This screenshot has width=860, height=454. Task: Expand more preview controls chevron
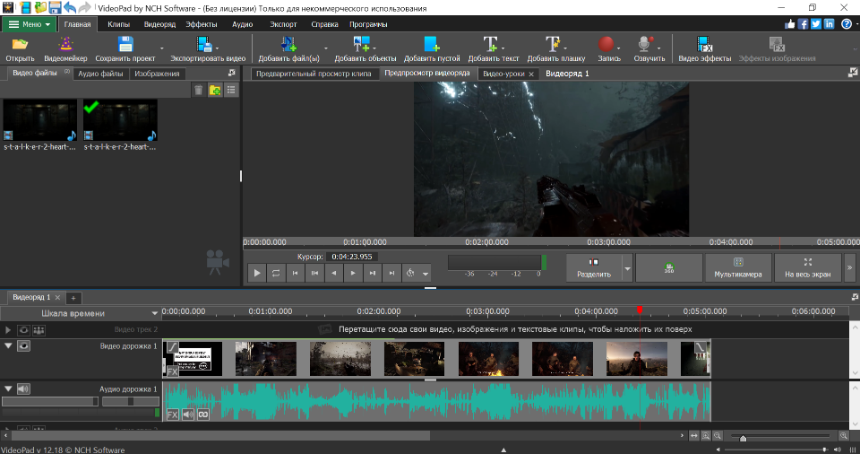pyautogui.click(x=850, y=268)
